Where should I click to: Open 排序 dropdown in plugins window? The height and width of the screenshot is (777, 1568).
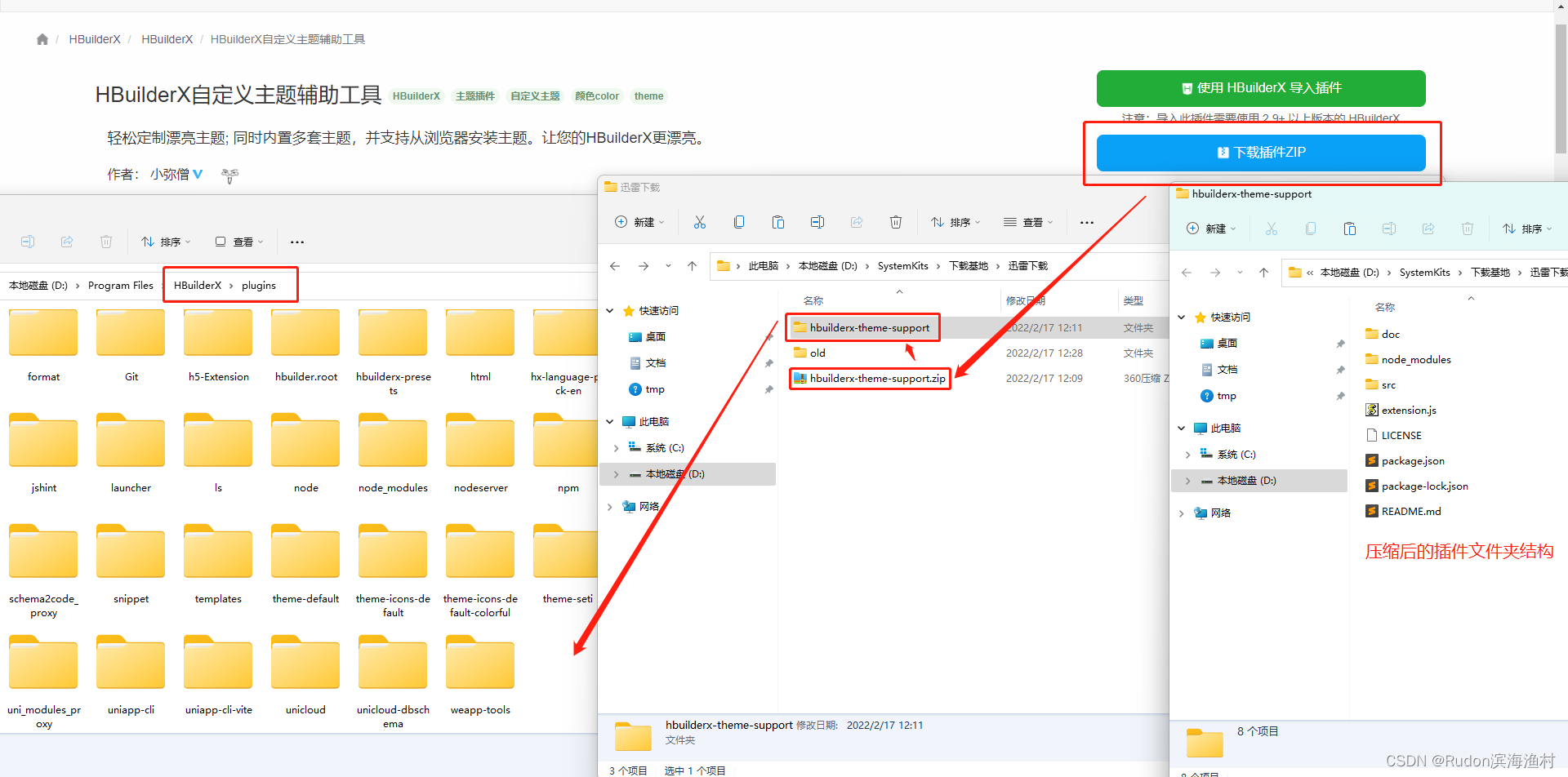click(166, 242)
